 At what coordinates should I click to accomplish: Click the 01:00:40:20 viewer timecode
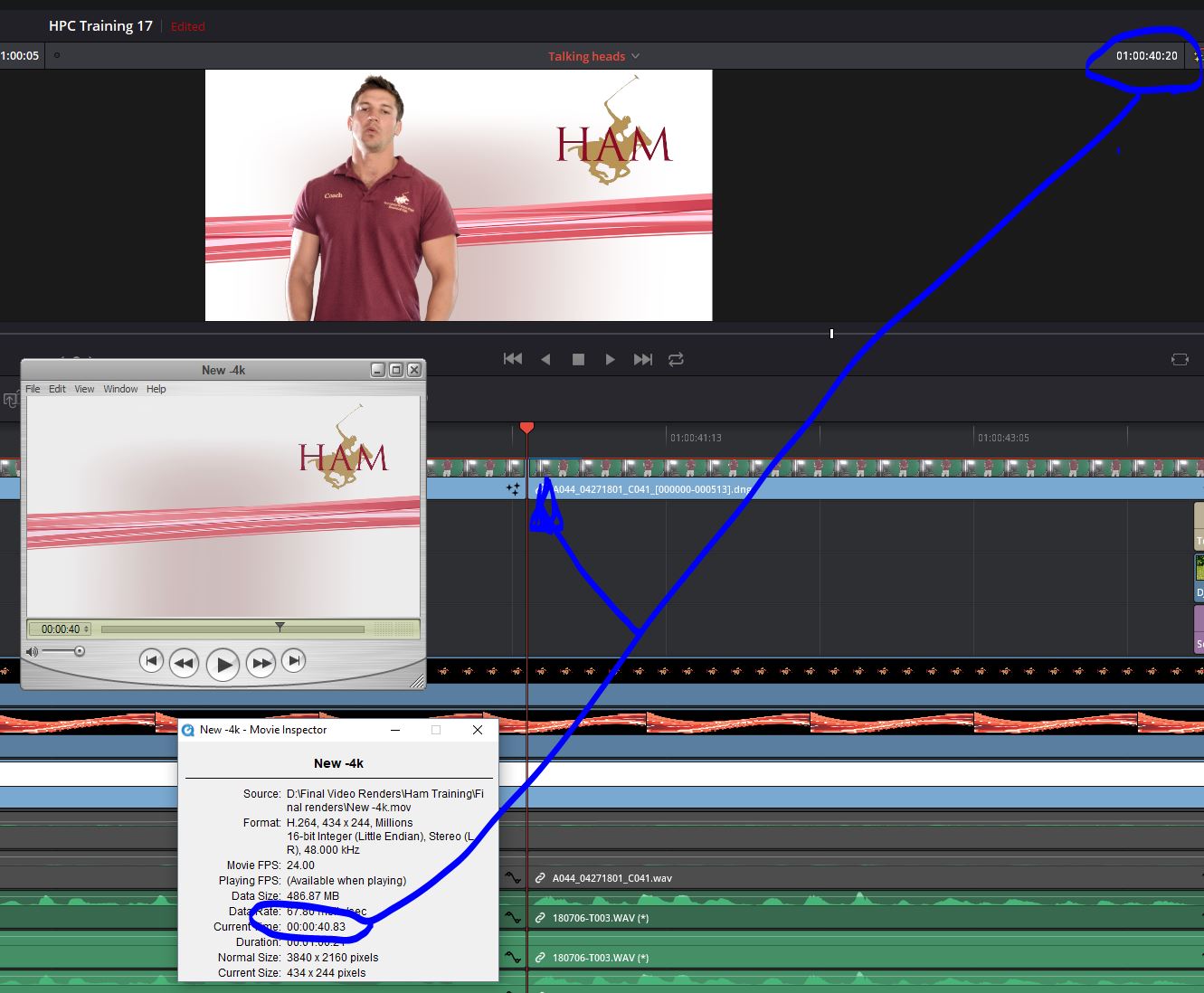pos(1146,56)
